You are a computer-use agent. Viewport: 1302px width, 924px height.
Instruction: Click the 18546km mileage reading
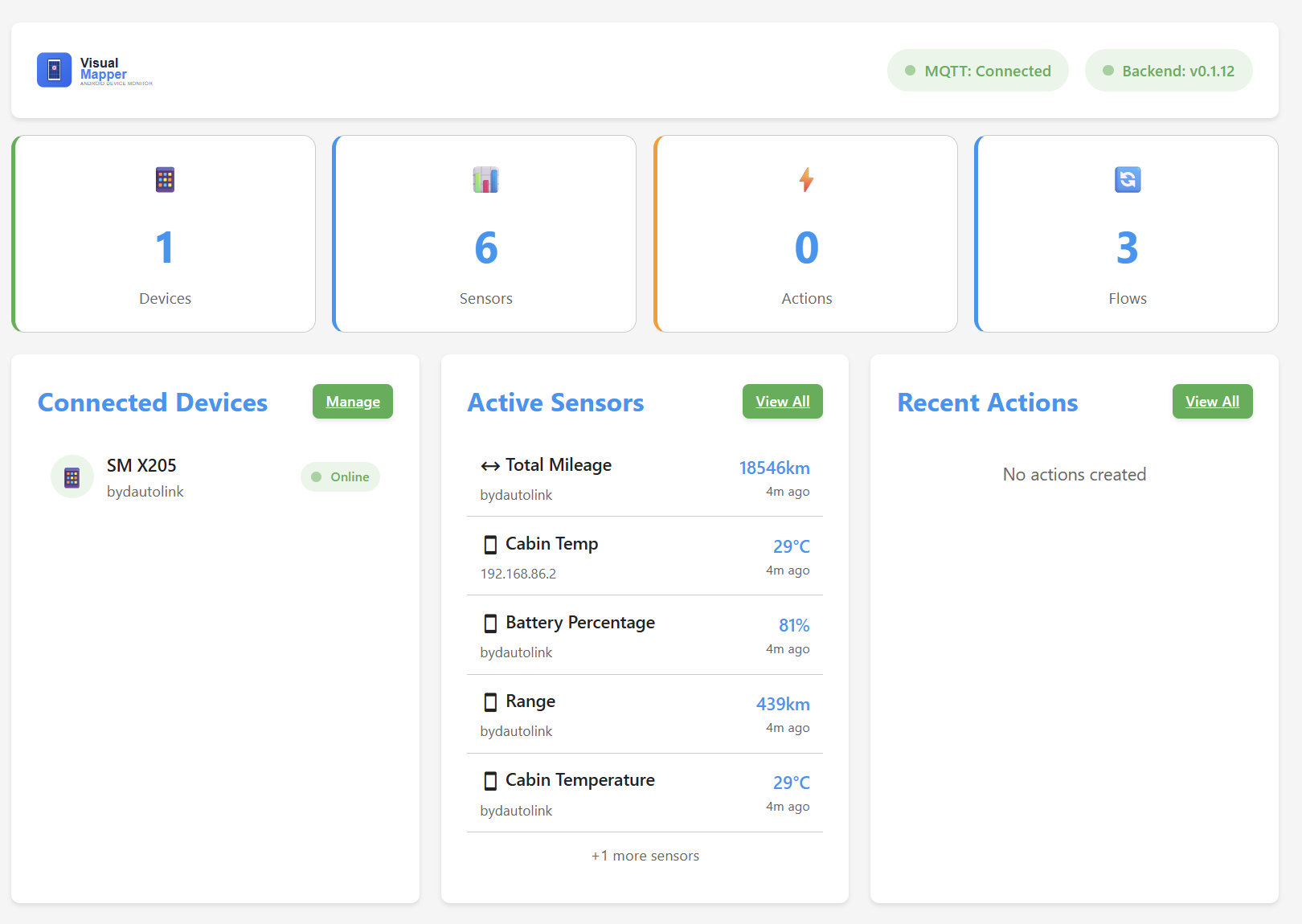774,468
